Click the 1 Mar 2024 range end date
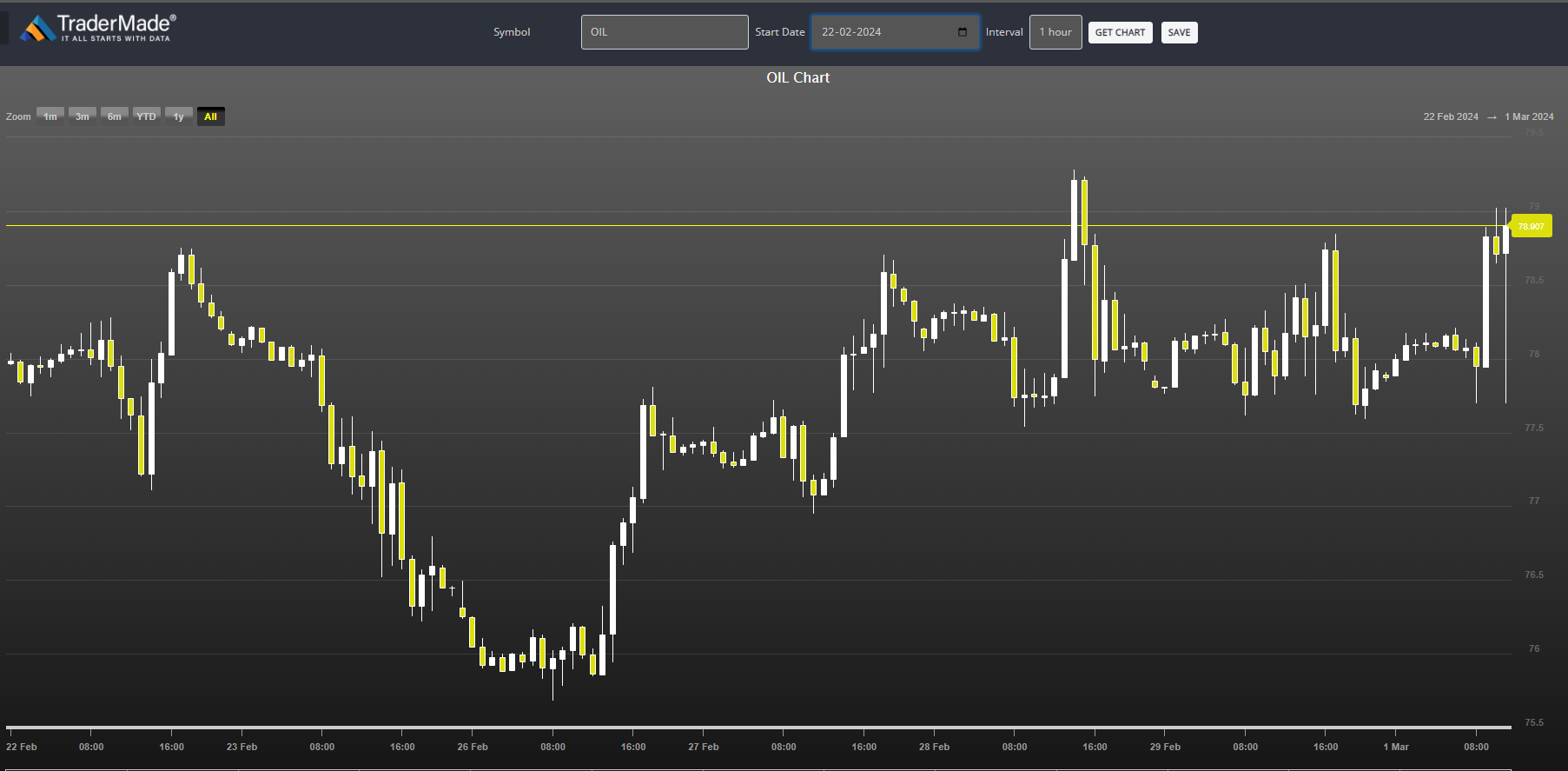 point(1529,116)
